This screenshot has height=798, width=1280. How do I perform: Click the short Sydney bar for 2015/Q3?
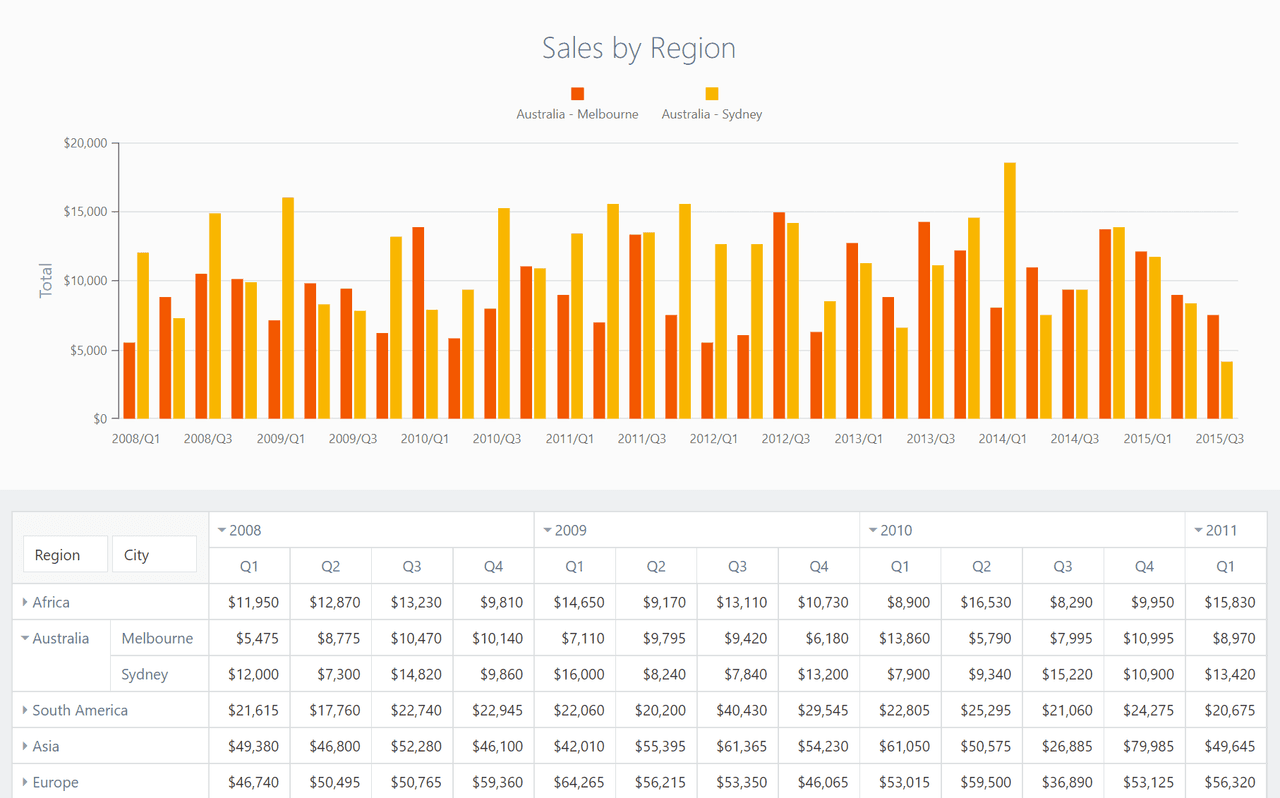tap(1227, 390)
